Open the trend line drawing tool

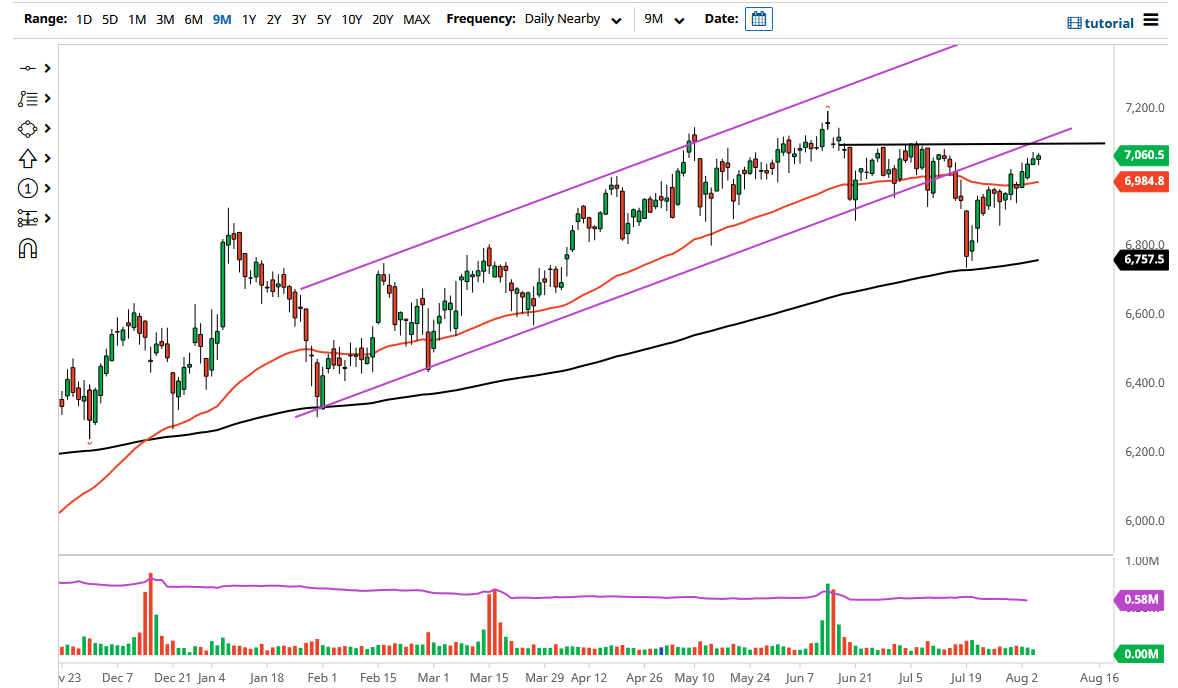click(x=27, y=98)
